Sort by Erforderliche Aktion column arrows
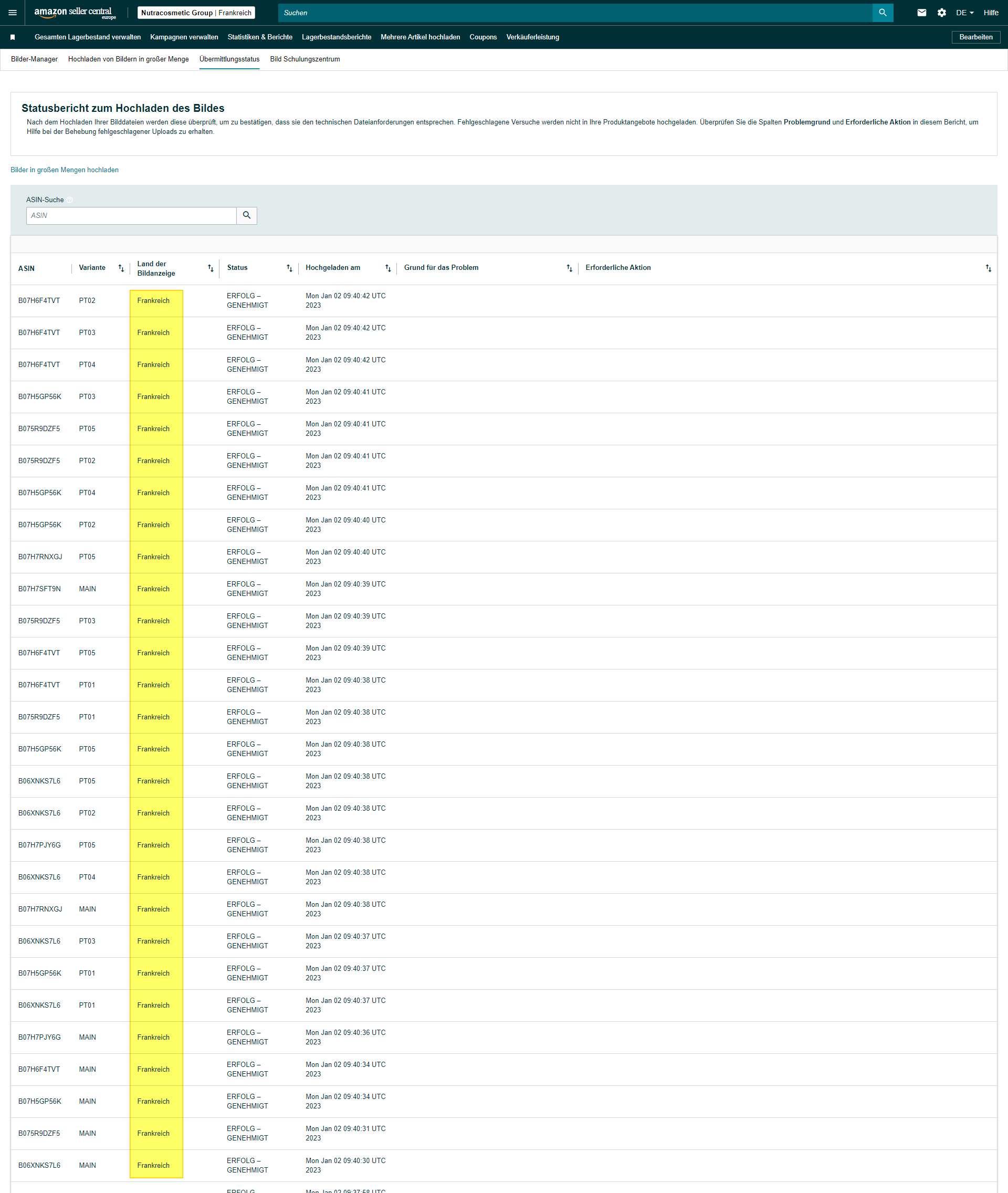This screenshot has width=1008, height=1193. click(988, 268)
